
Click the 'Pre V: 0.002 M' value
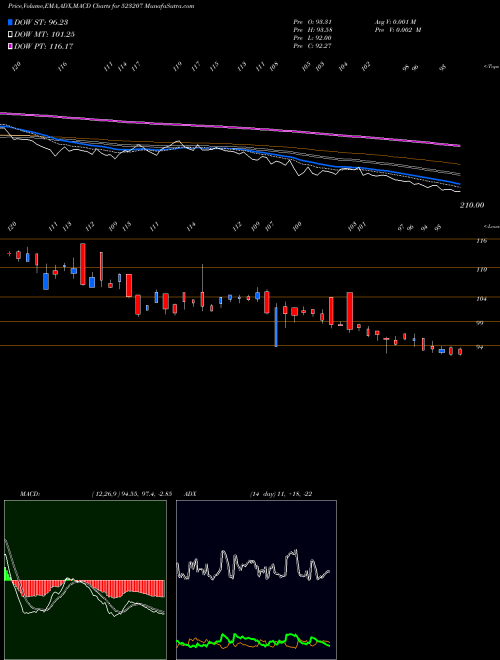(x=398, y=30)
